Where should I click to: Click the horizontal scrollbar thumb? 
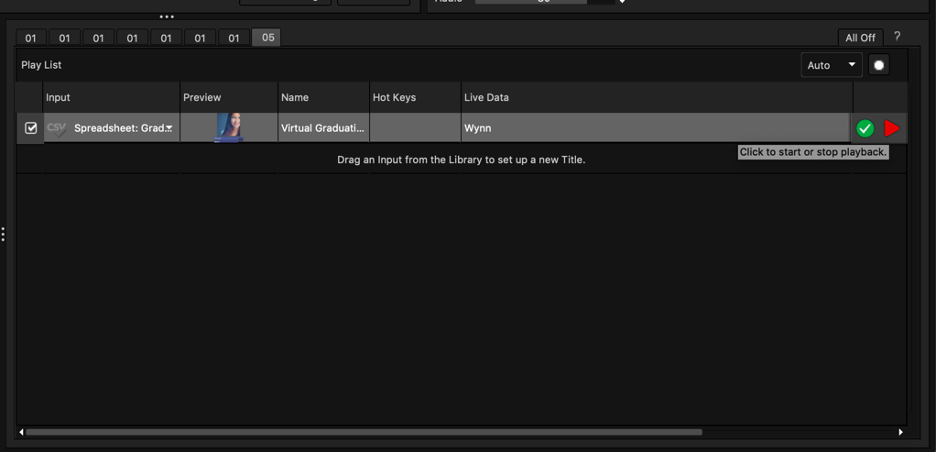coord(364,432)
